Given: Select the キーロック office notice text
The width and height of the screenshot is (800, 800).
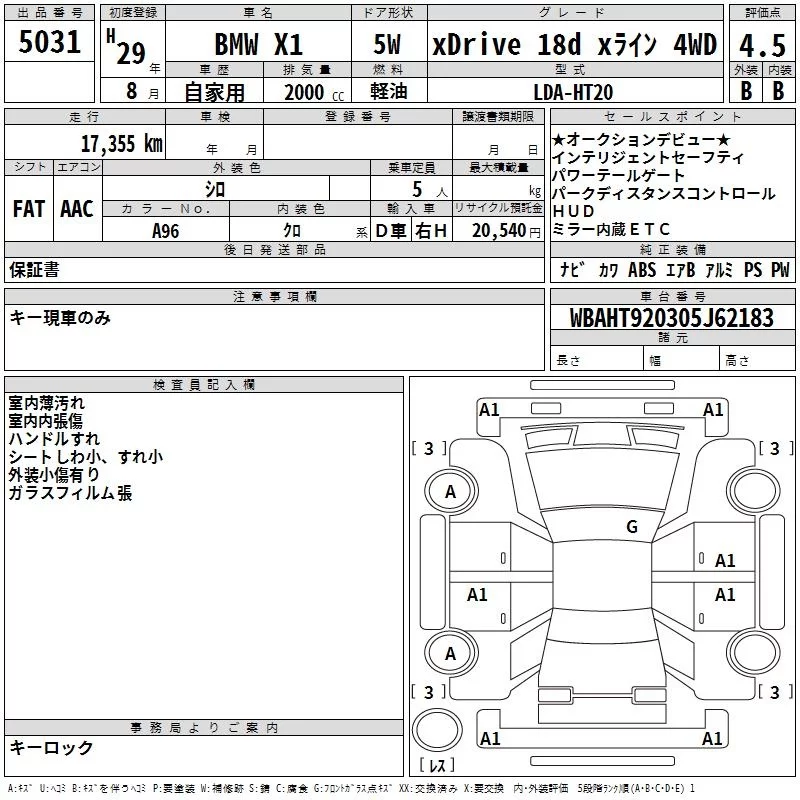Looking at the screenshot, I should (x=52, y=747).
